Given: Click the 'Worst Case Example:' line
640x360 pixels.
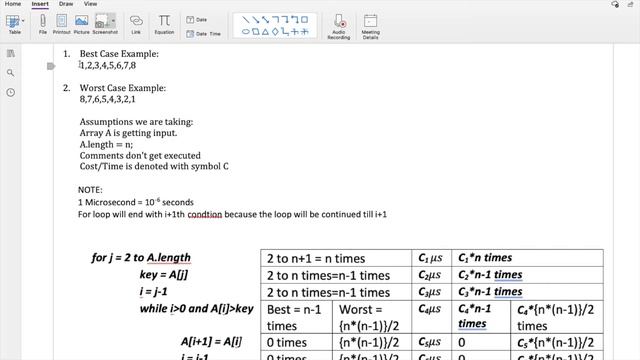Looking at the screenshot, I should click(123, 88).
